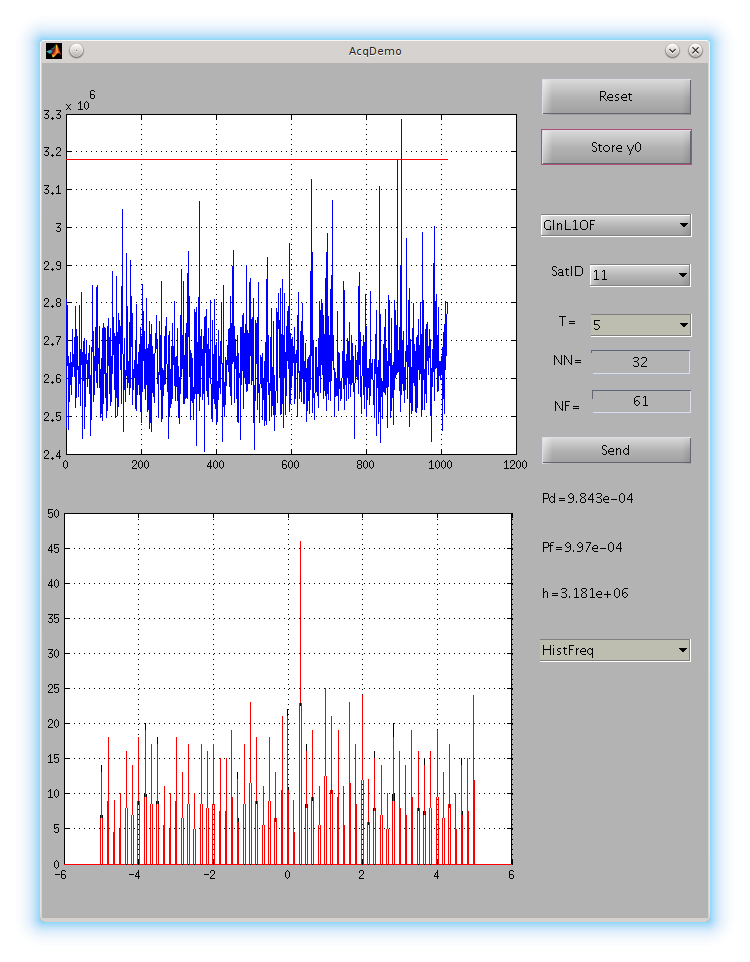The height and width of the screenshot is (962, 750).
Task: Click the NF input field
Action: tap(640, 401)
